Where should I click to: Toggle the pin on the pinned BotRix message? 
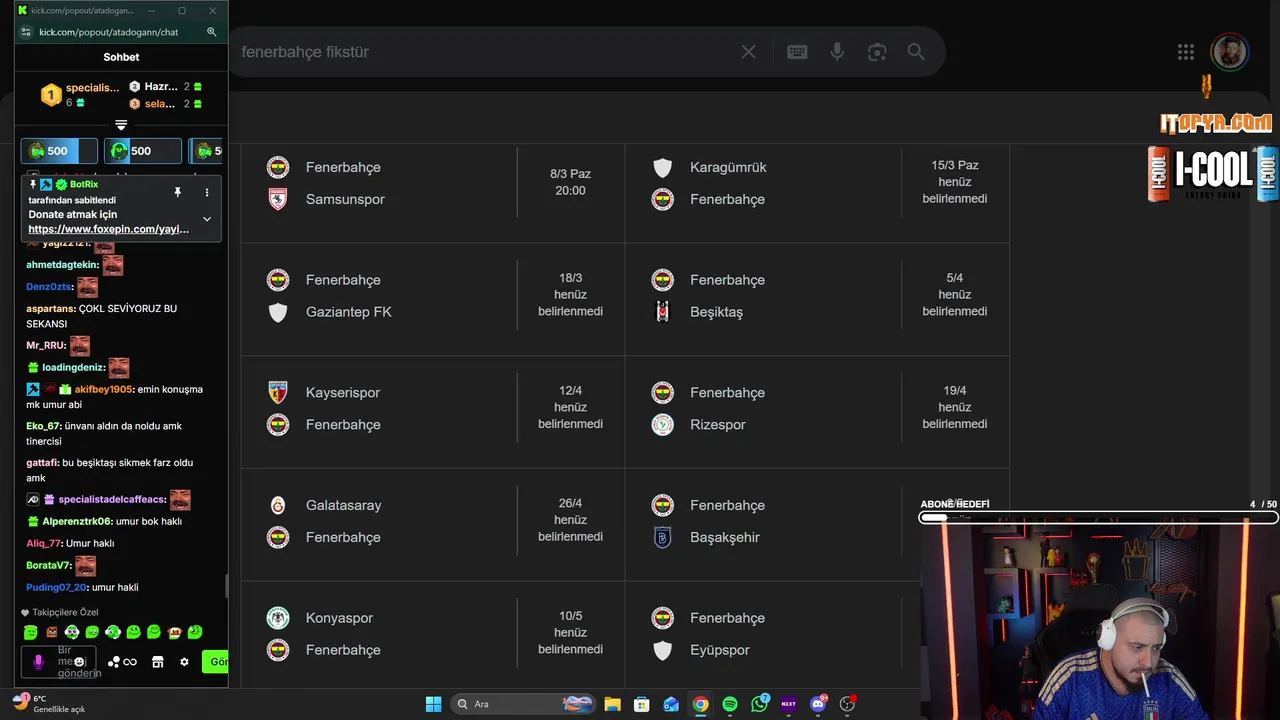point(178,192)
